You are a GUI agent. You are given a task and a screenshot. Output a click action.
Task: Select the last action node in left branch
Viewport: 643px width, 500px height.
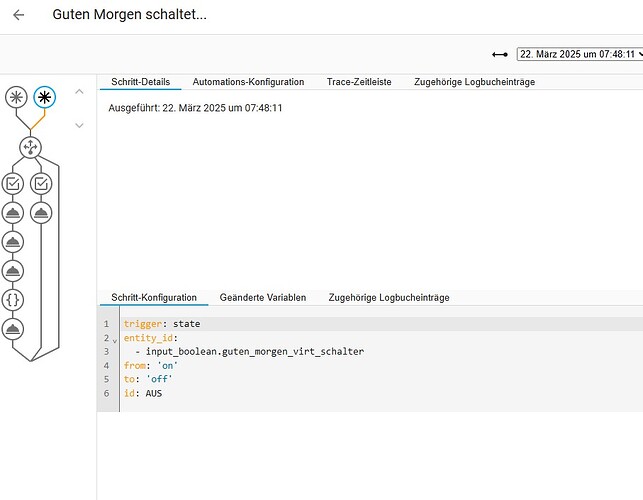tap(13, 329)
